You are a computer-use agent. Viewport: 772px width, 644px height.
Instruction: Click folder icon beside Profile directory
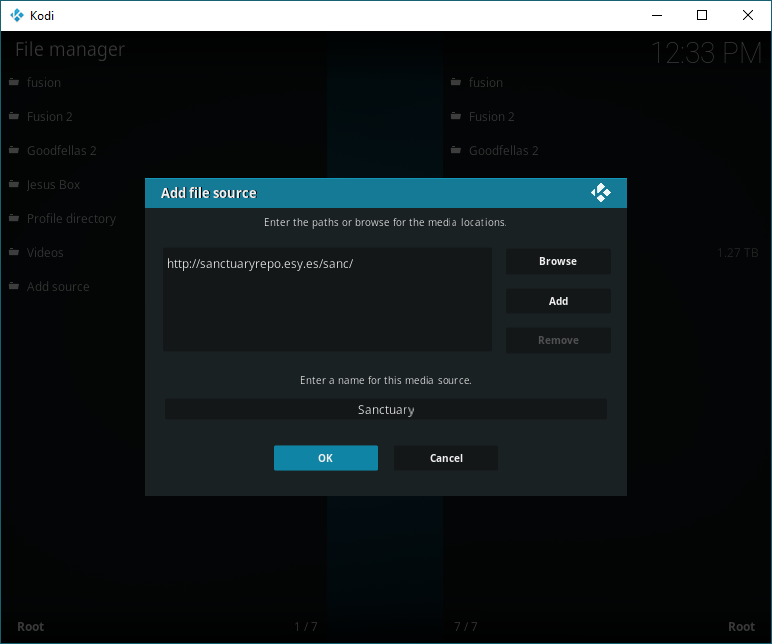(14, 218)
